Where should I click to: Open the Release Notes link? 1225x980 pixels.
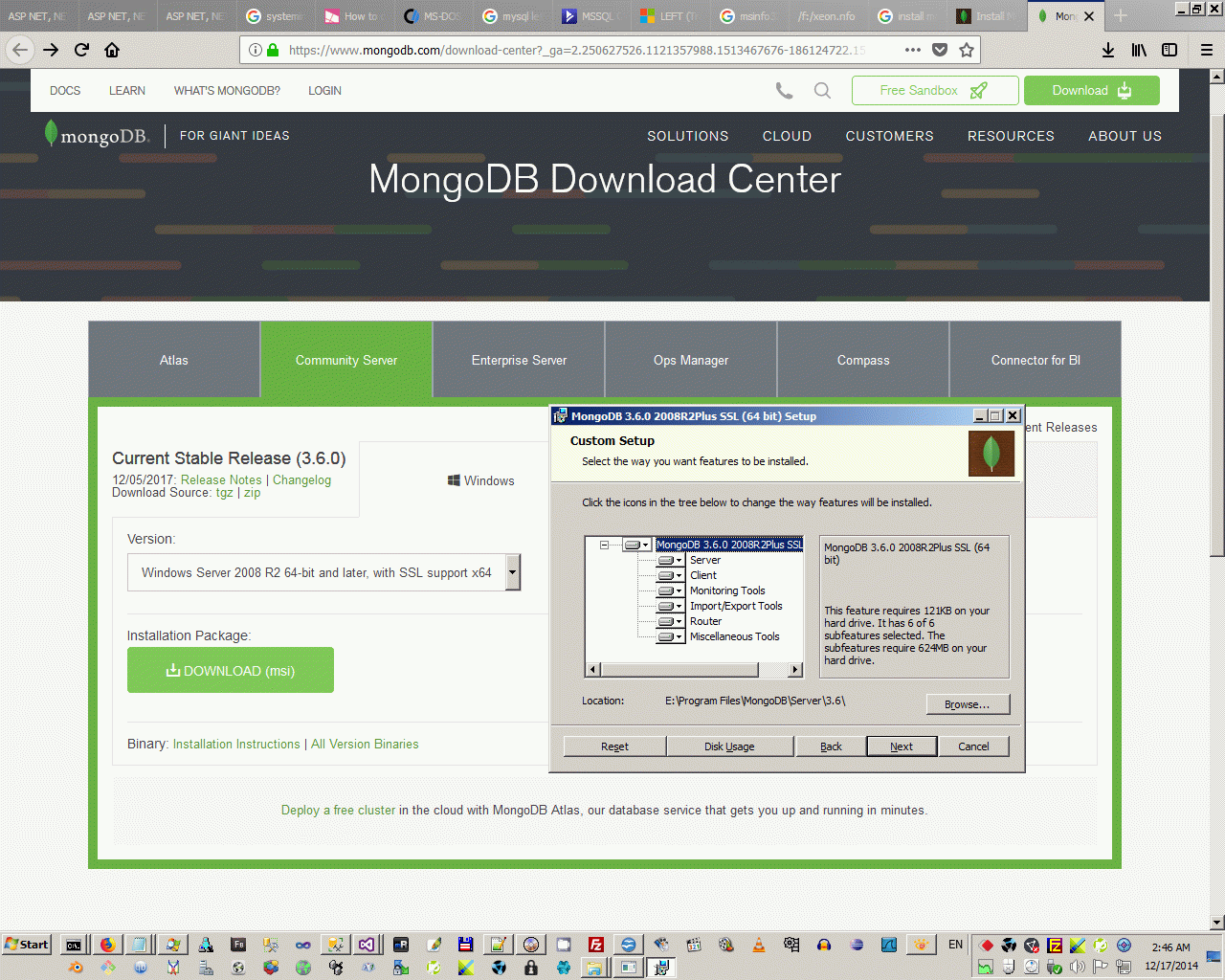(x=221, y=480)
